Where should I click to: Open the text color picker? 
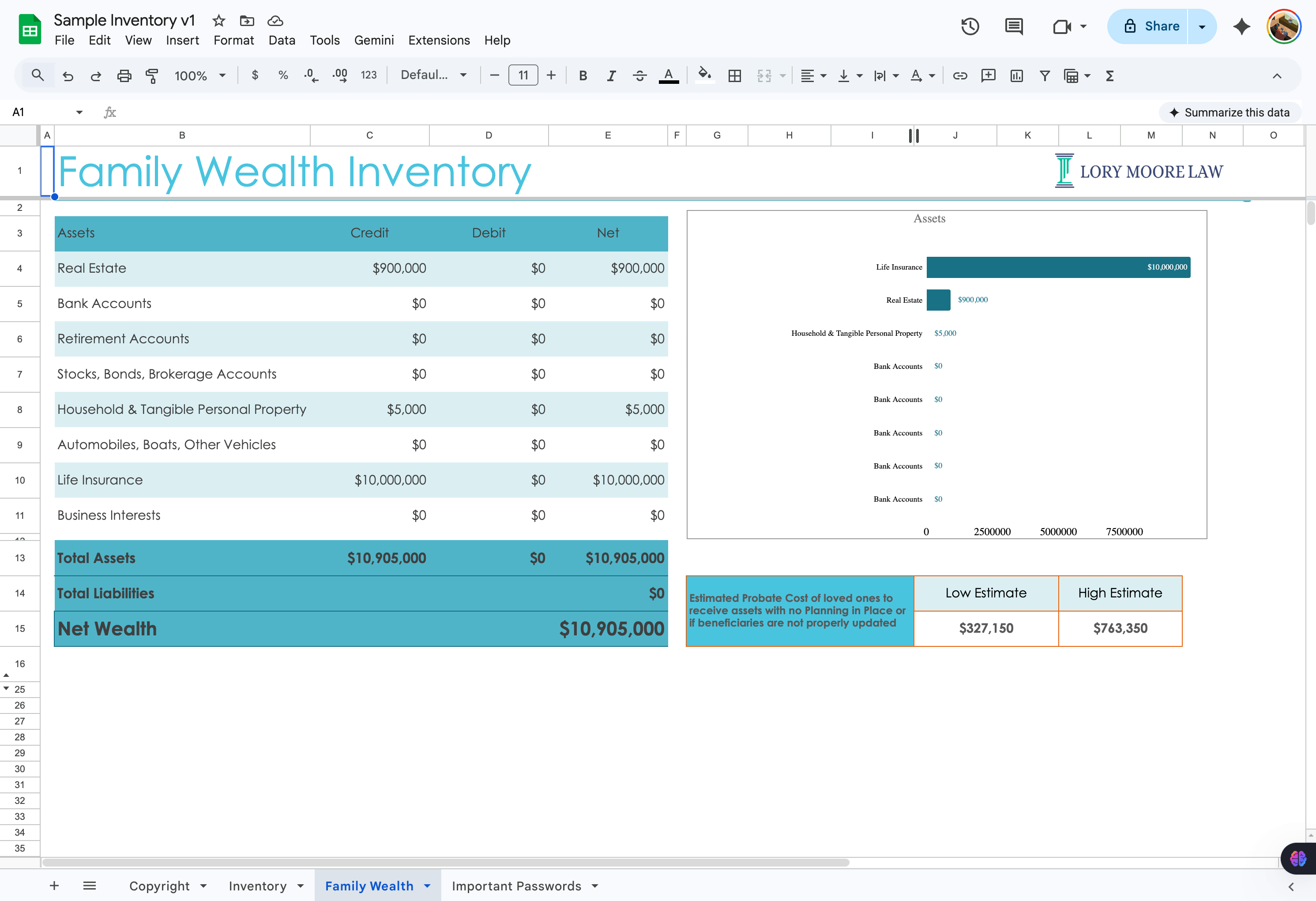(x=669, y=75)
